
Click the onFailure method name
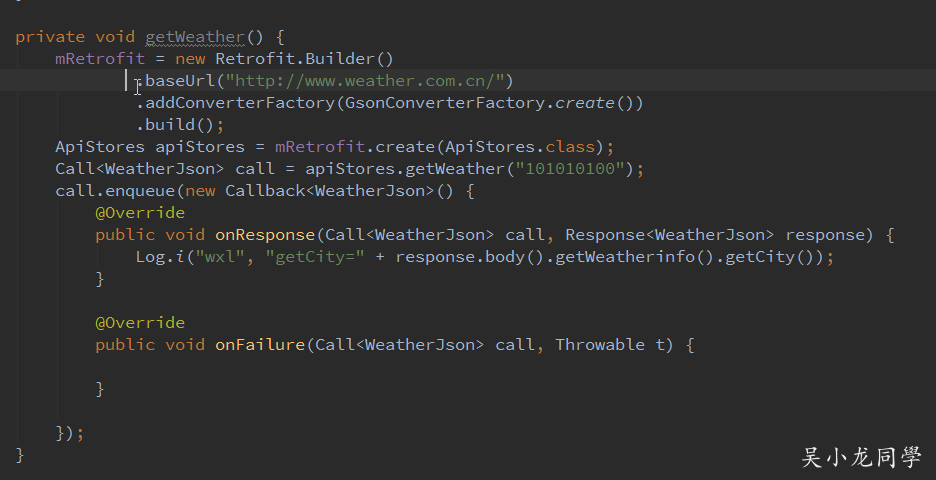point(260,344)
